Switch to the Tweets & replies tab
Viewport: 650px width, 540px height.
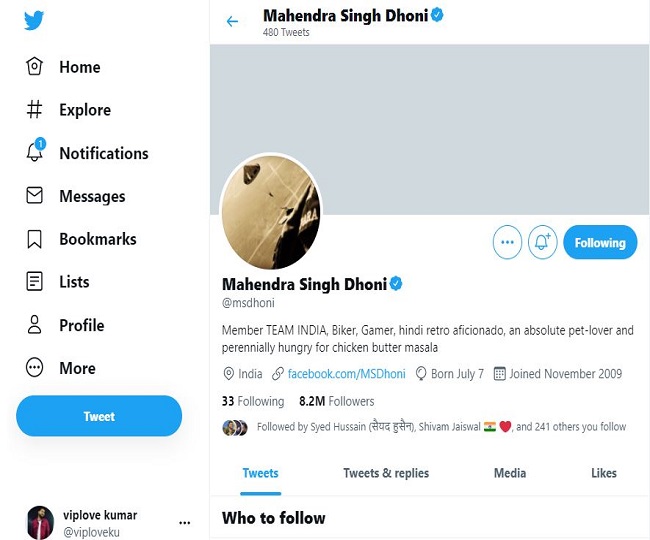(x=385, y=473)
